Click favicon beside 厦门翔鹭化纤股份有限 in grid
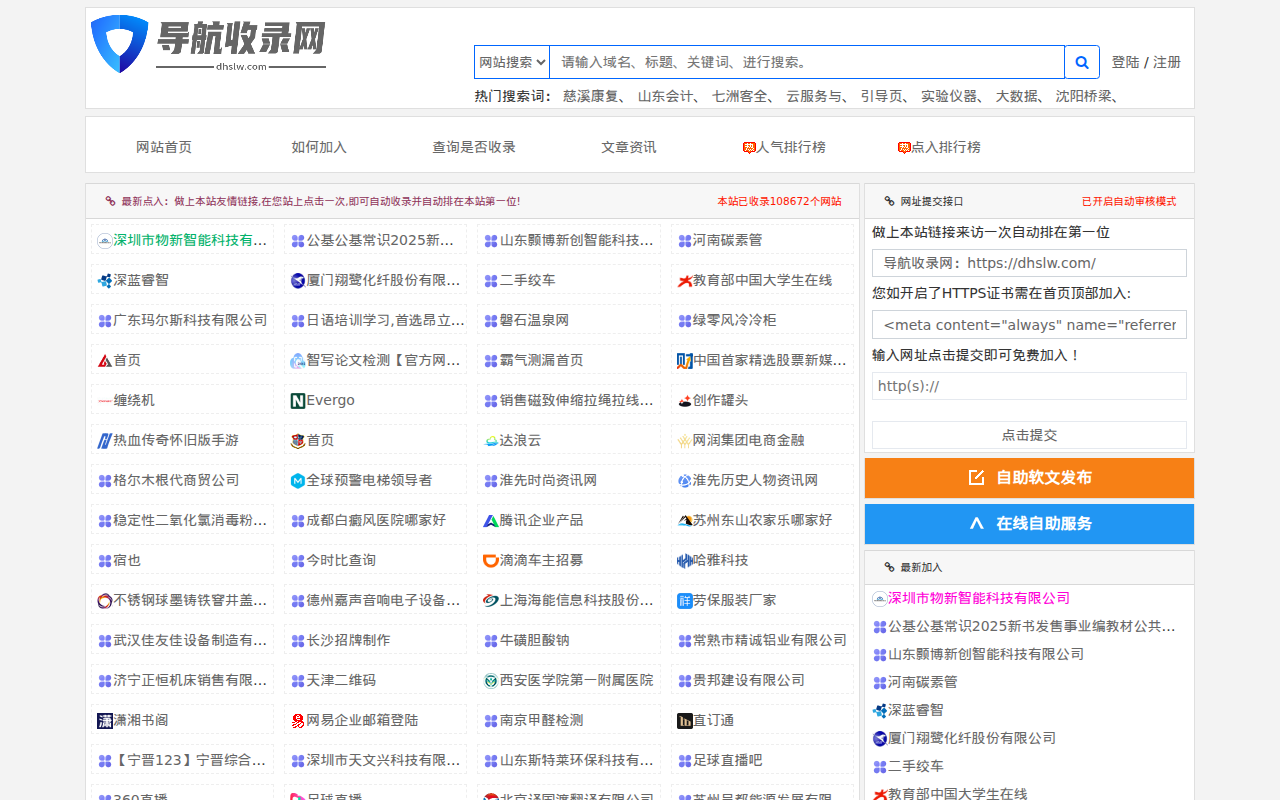The width and height of the screenshot is (1280, 800). point(298,281)
